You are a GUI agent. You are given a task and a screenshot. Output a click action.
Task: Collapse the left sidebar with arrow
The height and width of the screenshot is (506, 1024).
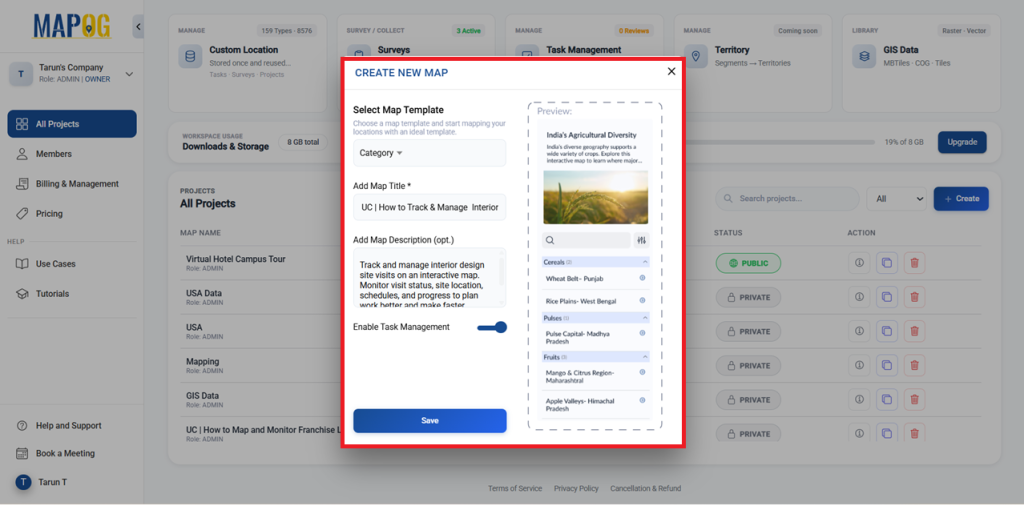pos(138,27)
